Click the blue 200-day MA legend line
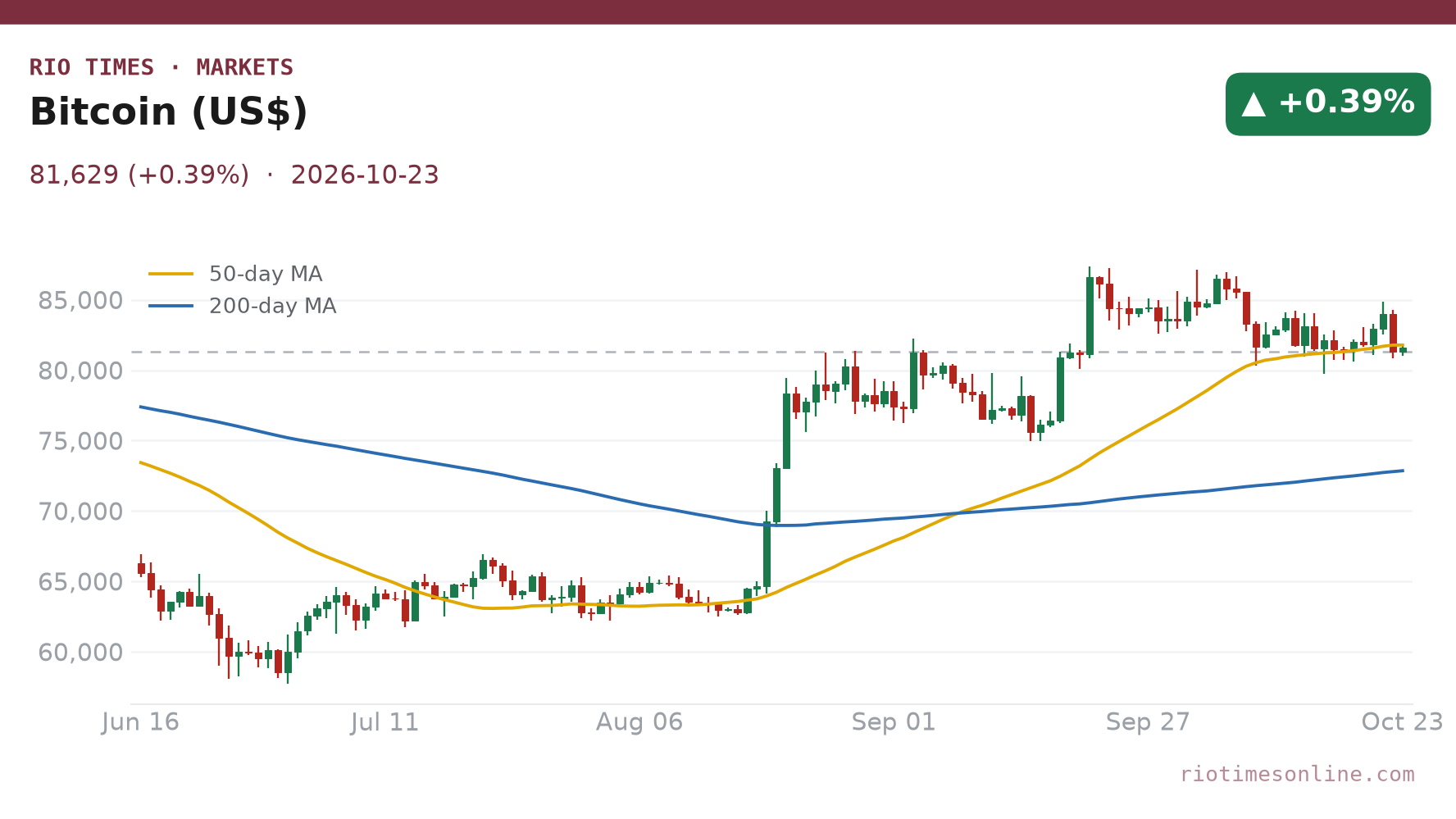The width and height of the screenshot is (1456, 819). 171,306
